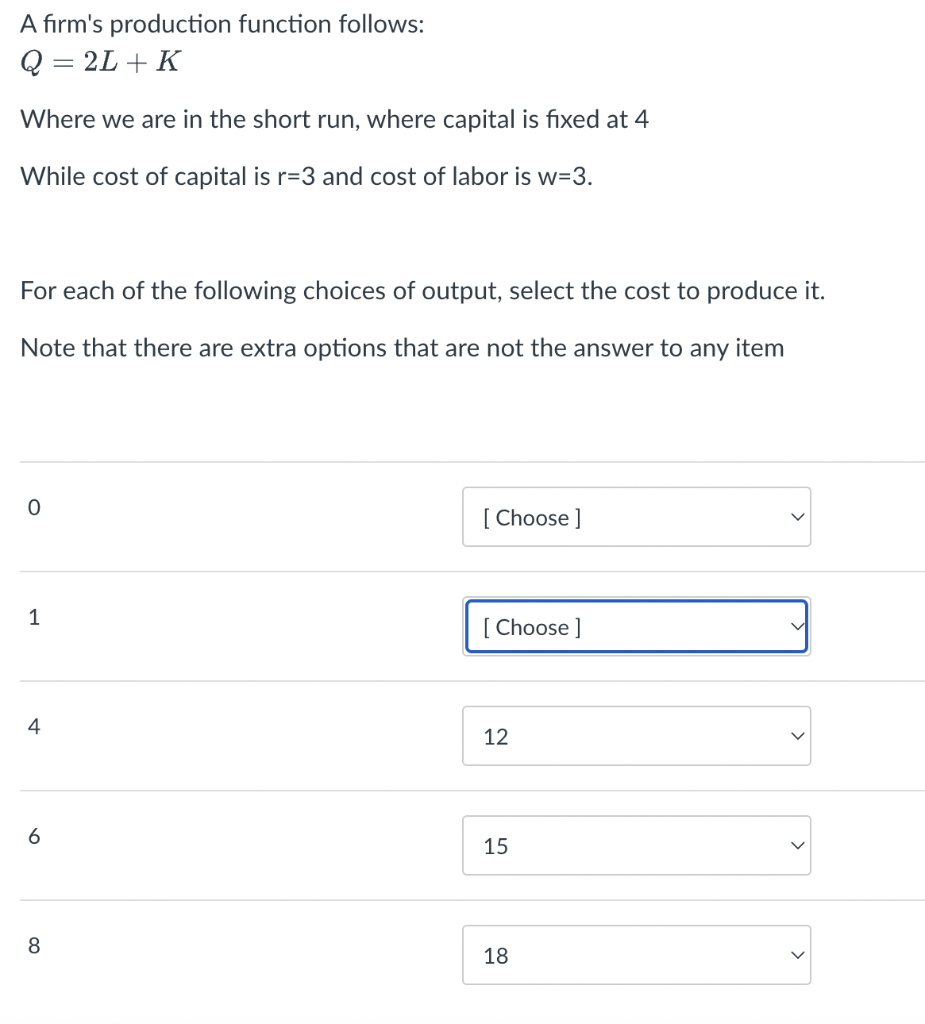
Task: Click the row label 0
Action: (x=33, y=507)
